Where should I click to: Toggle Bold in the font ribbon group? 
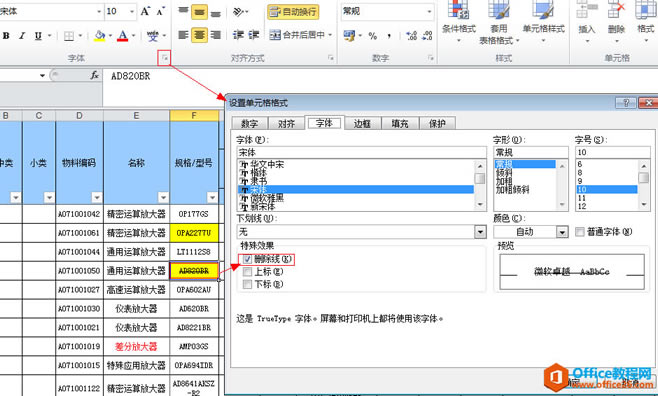coord(6,36)
